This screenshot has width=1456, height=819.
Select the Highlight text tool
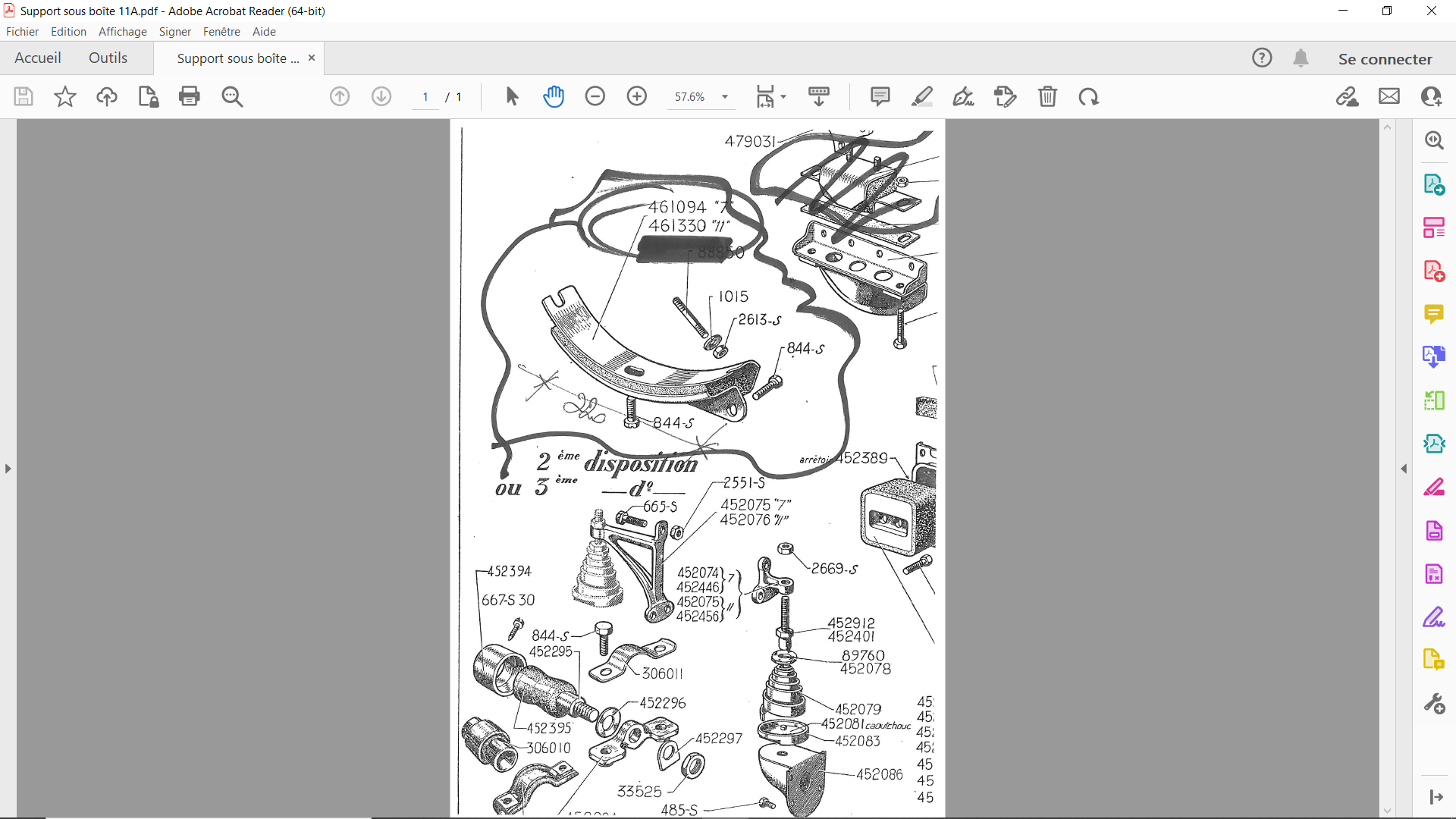(x=921, y=96)
